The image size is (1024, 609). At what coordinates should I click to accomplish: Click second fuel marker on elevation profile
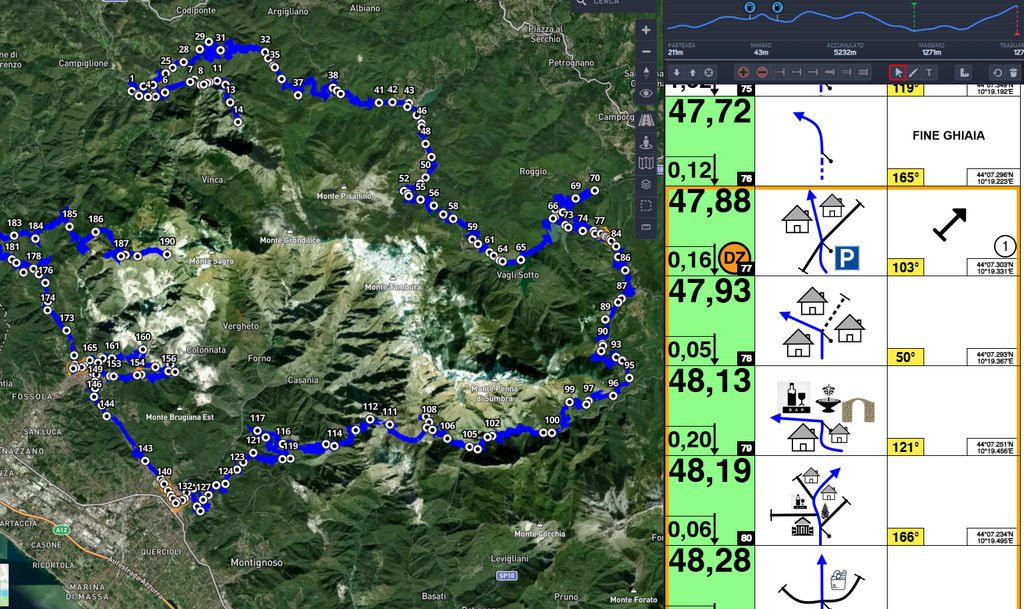(777, 8)
